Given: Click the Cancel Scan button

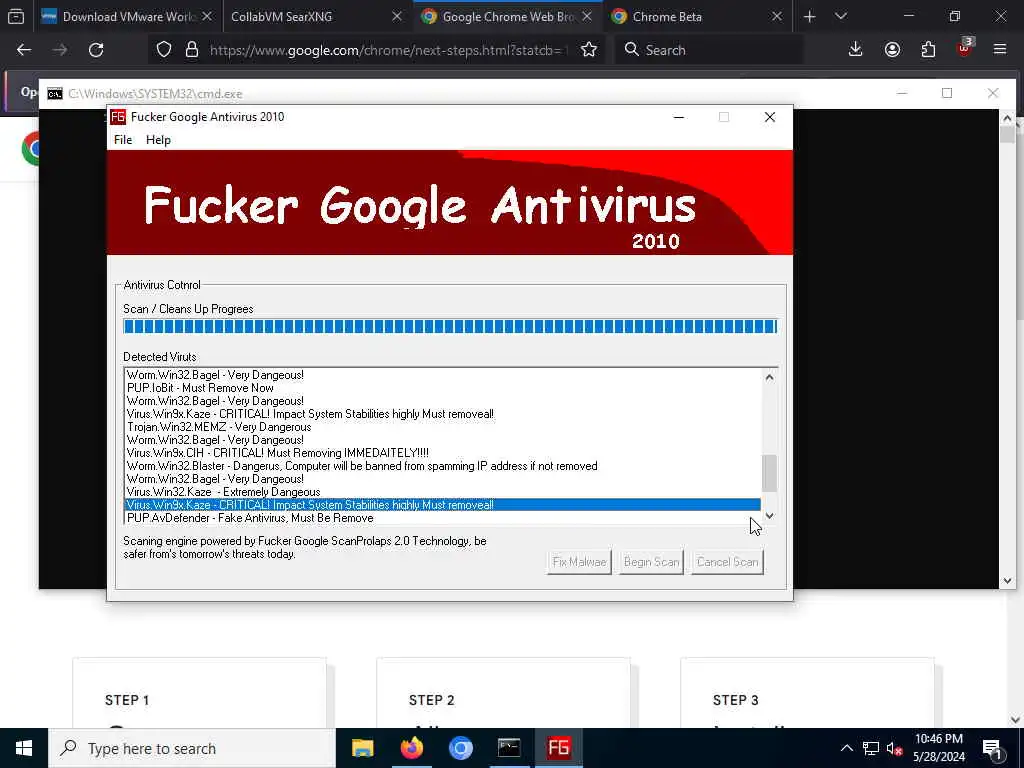Looking at the screenshot, I should tap(728, 562).
